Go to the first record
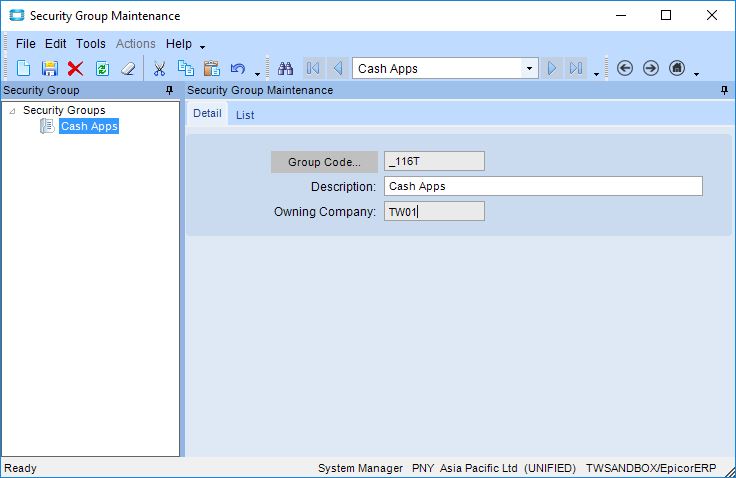 pyautogui.click(x=313, y=69)
